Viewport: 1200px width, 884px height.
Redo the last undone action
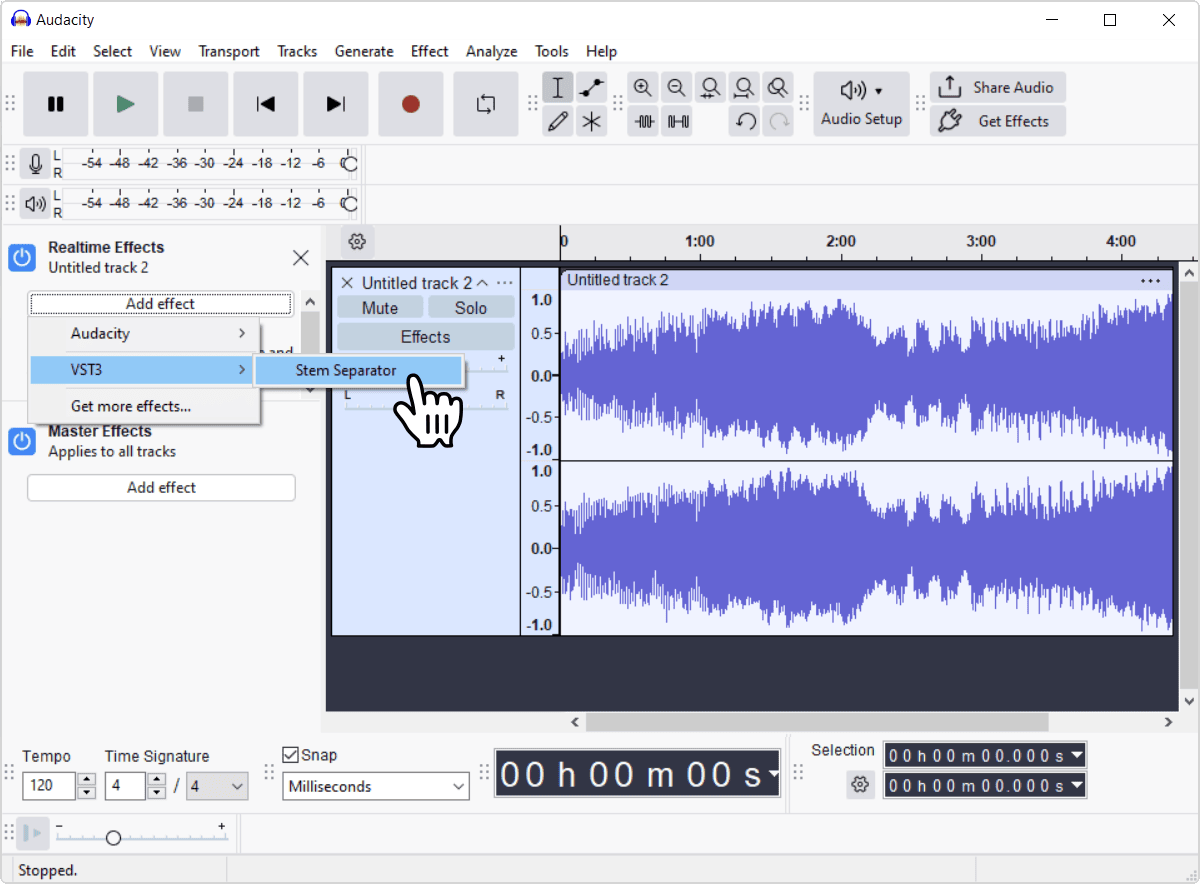click(777, 122)
